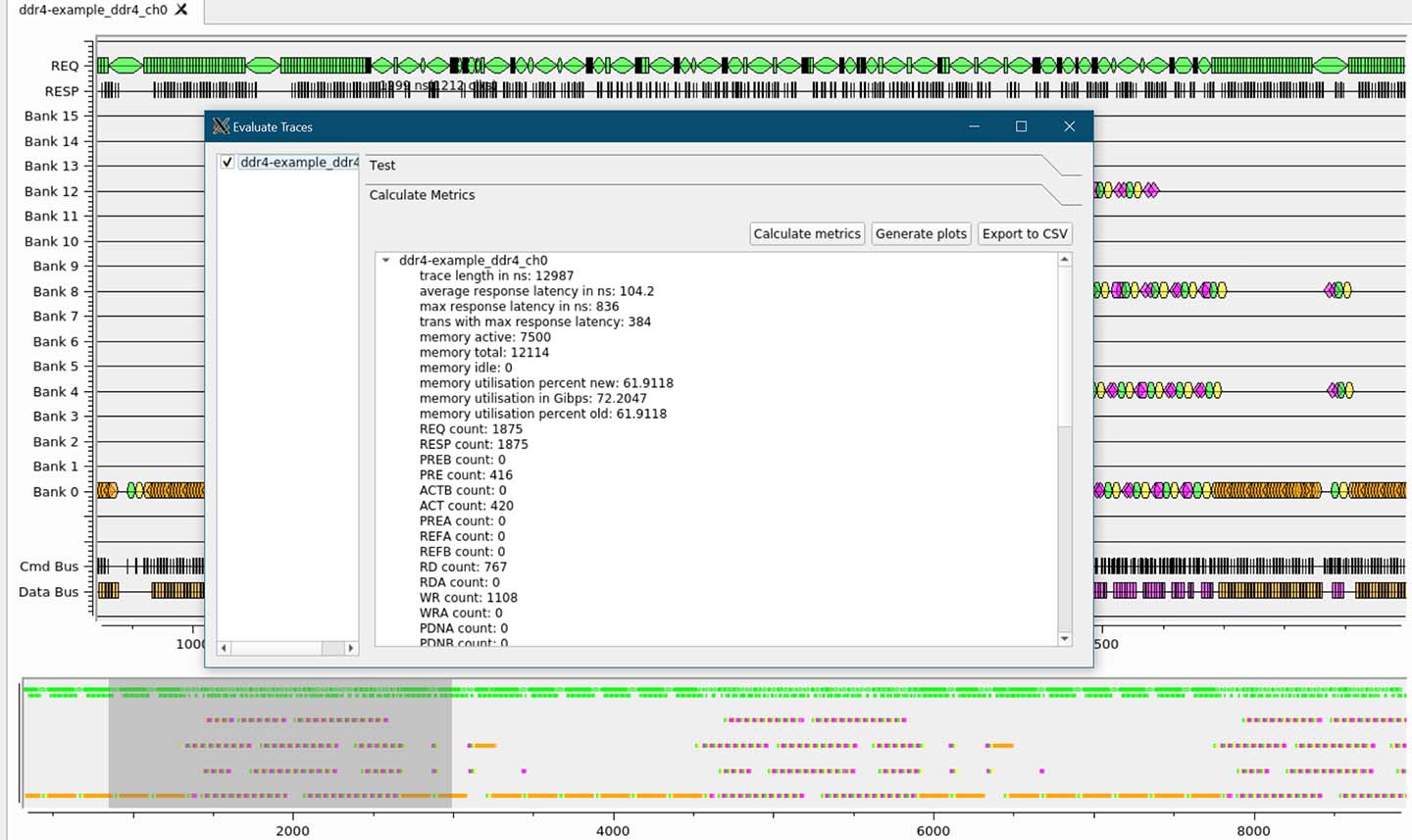Click the trace list scroll-right arrow

point(351,648)
